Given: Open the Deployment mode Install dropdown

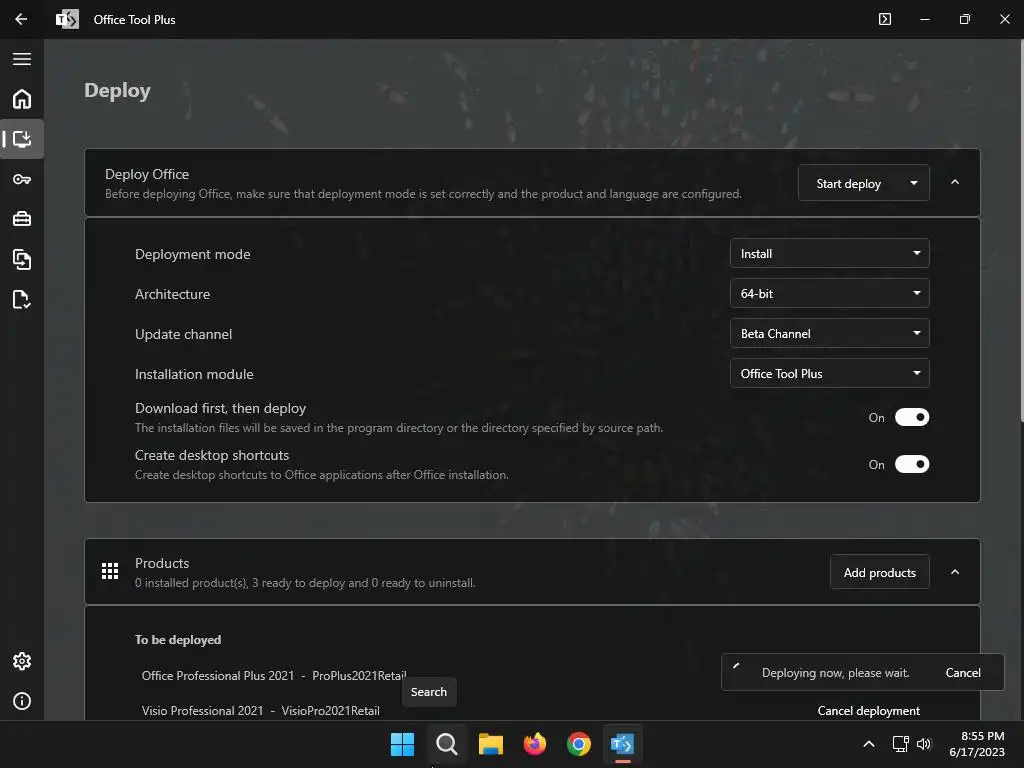Looking at the screenshot, I should [829, 253].
